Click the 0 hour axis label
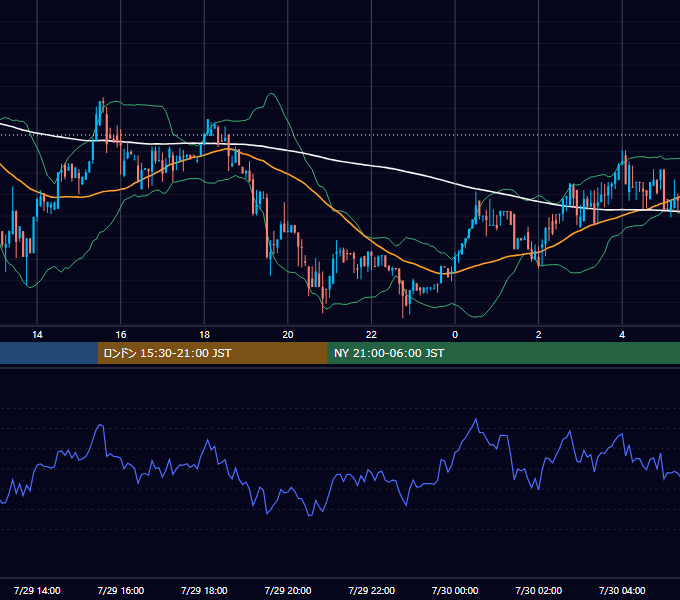 [x=455, y=335]
